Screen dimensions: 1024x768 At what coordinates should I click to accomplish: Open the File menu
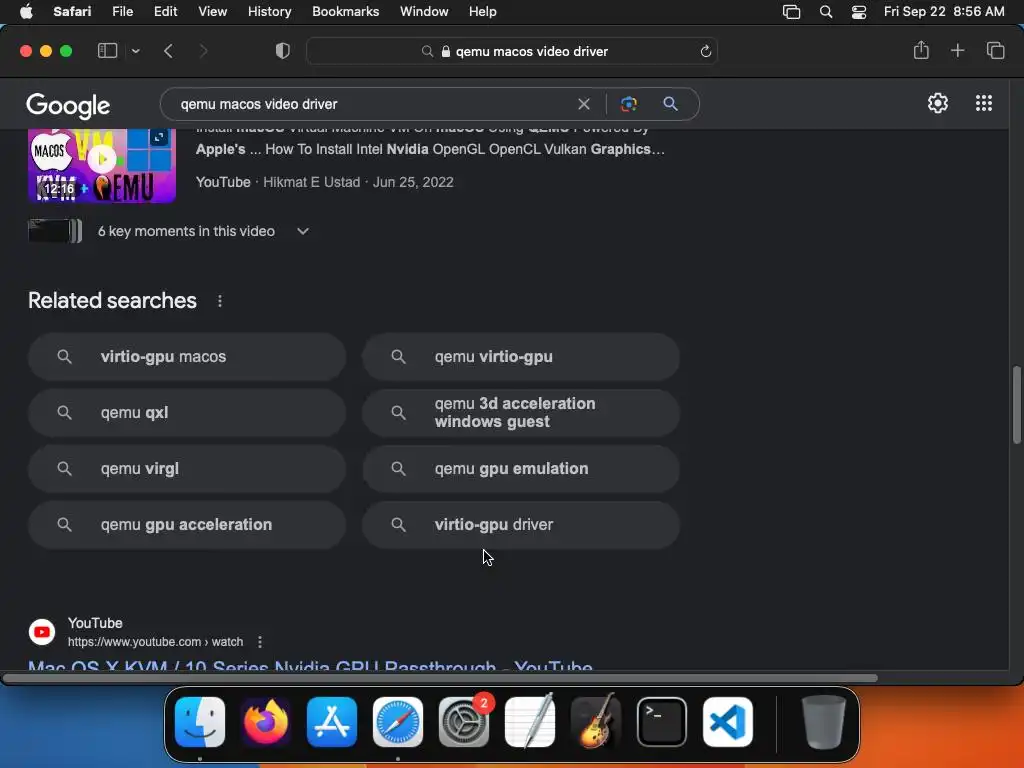(122, 12)
